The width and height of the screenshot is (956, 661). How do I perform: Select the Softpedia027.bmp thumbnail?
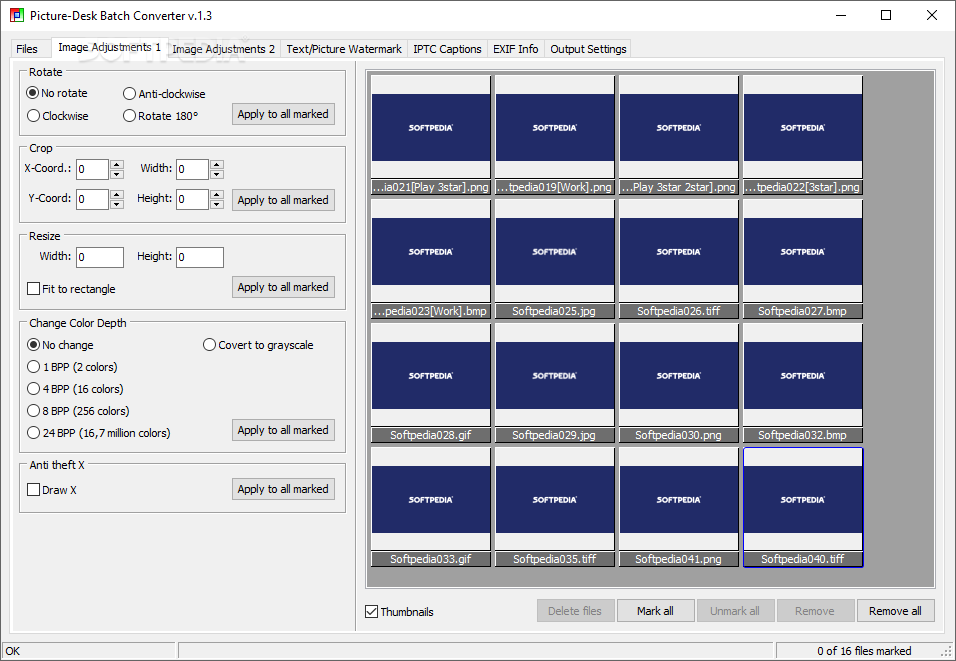803,259
